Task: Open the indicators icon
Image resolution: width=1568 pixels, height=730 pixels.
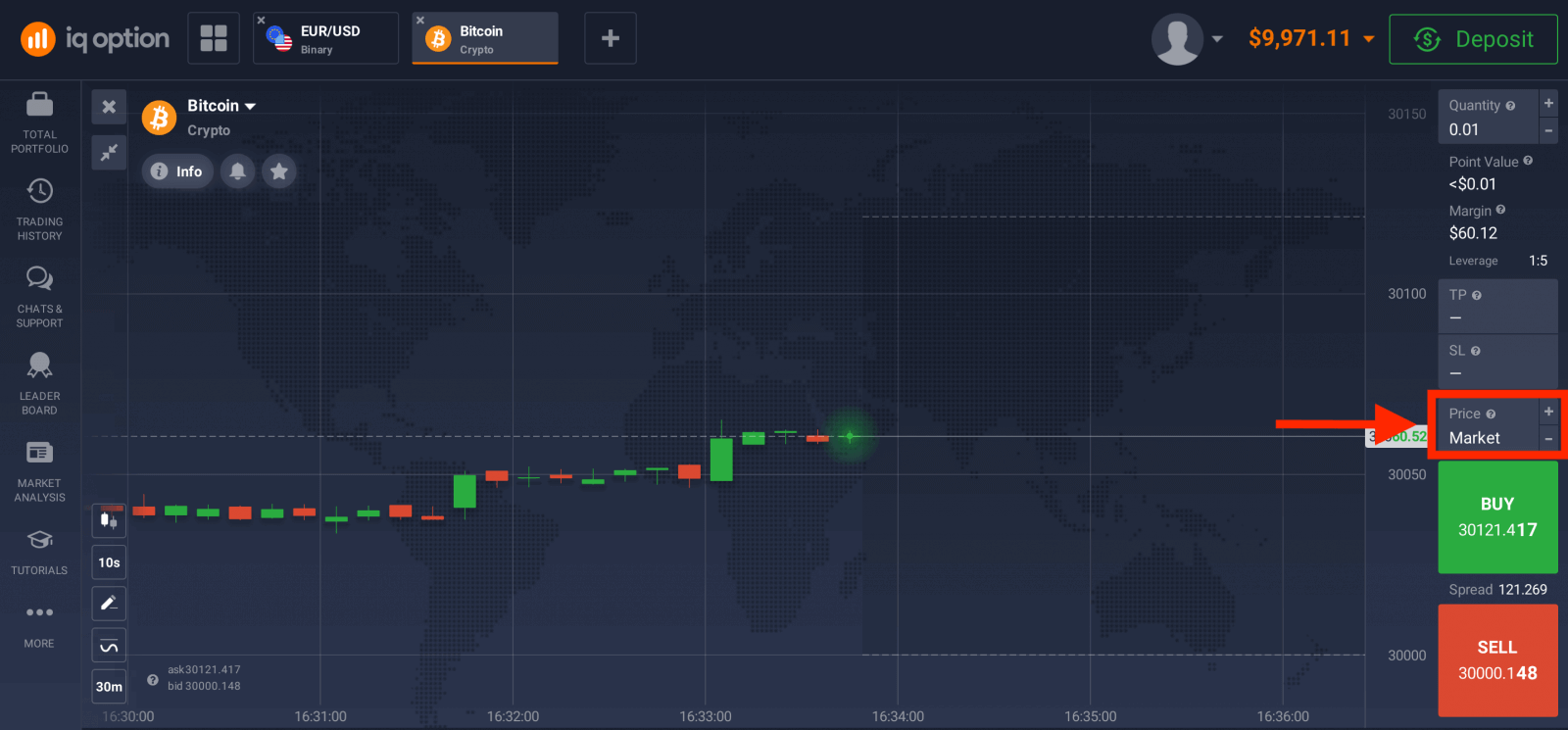Action: (109, 646)
